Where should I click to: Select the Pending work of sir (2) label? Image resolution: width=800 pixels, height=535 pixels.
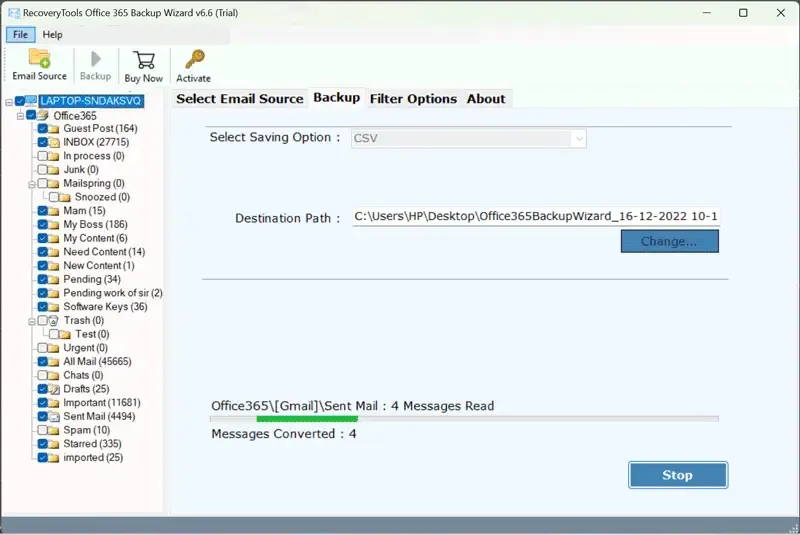(113, 293)
